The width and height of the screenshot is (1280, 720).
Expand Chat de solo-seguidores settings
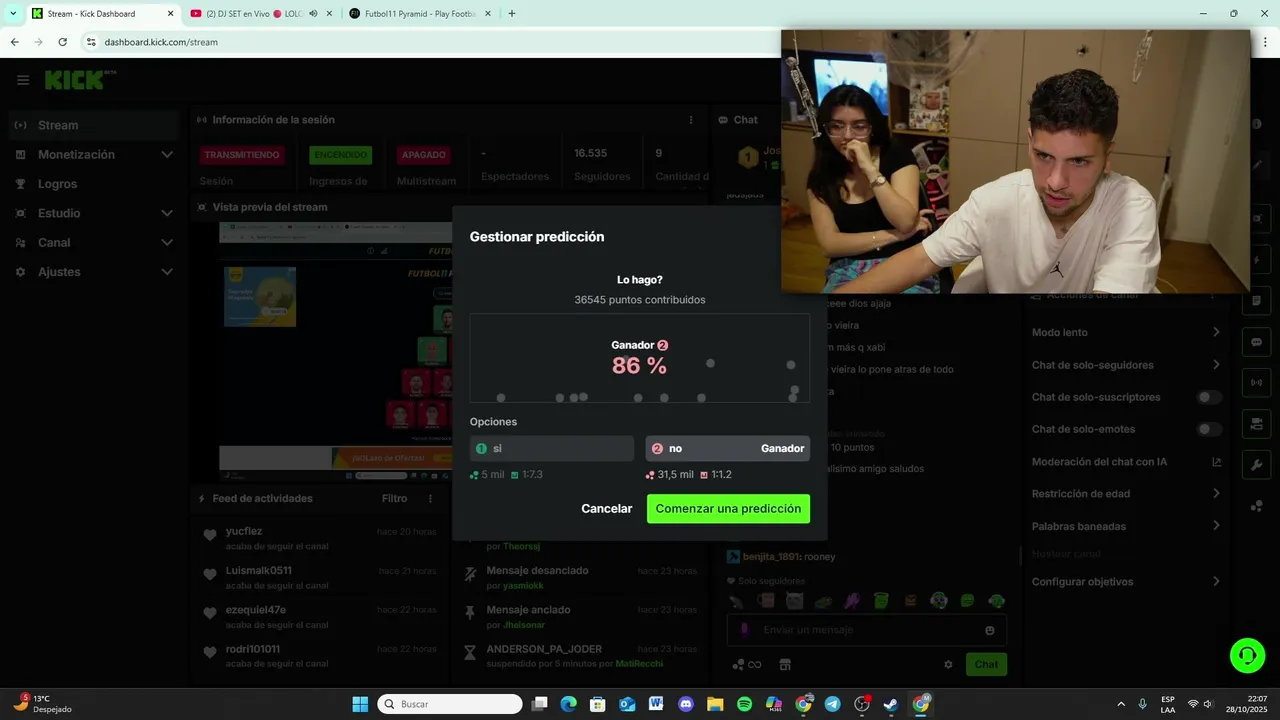pos(1126,365)
